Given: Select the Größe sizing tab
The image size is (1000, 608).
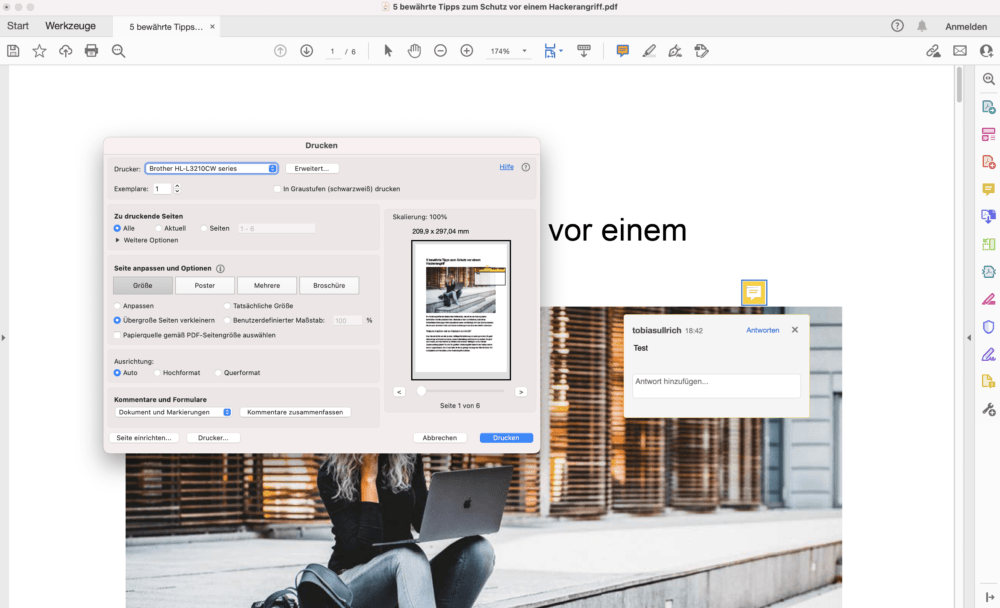Looking at the screenshot, I should [x=143, y=285].
